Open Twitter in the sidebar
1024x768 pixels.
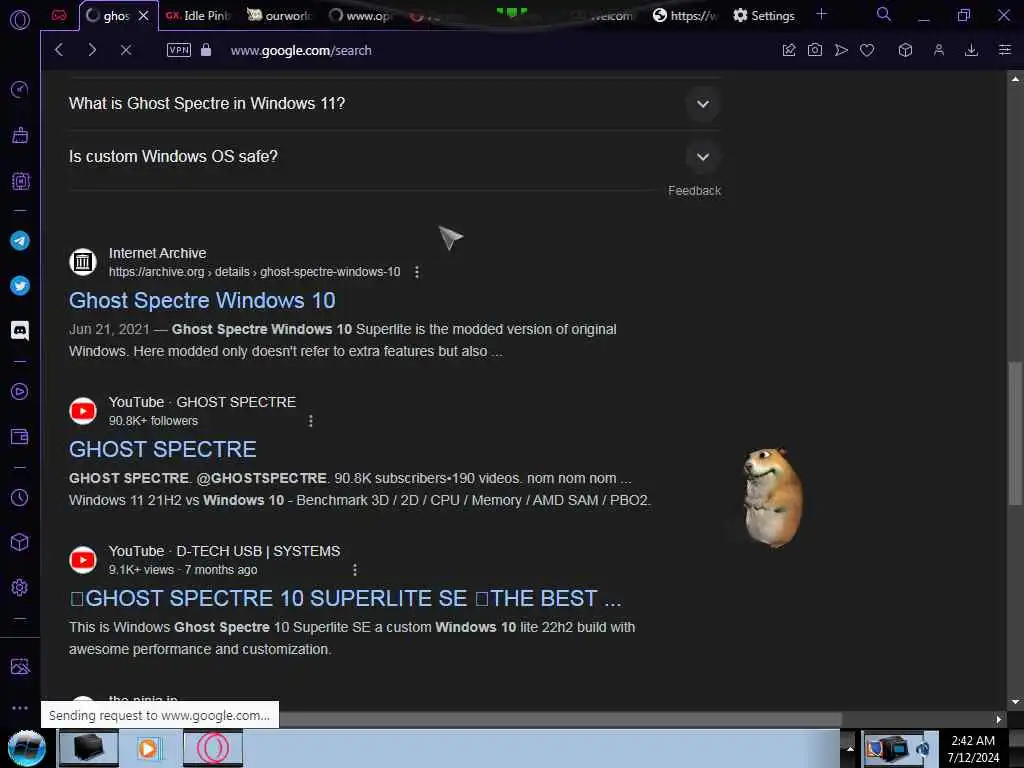click(x=20, y=286)
